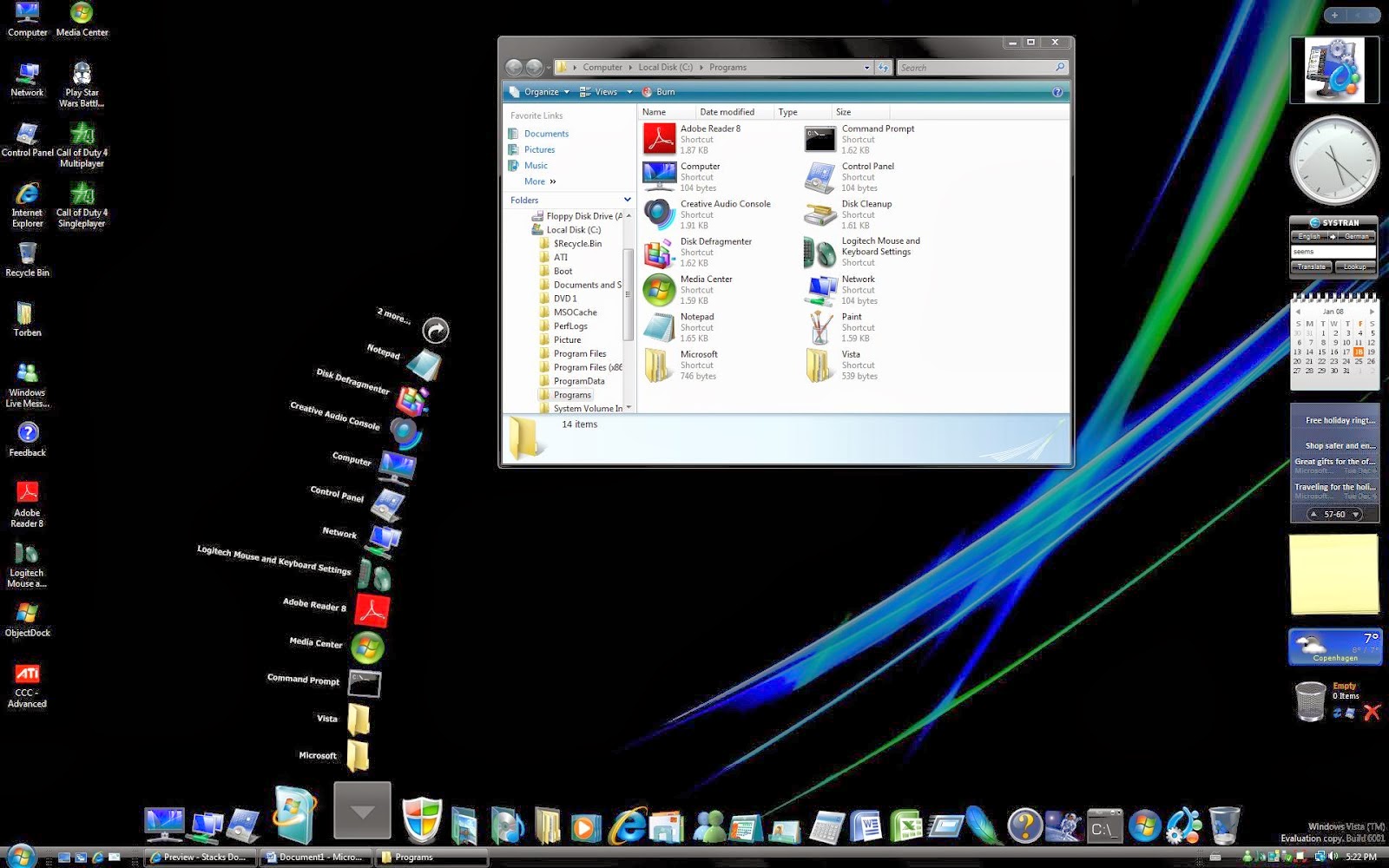Click the trash can icon in the dock

point(1224,825)
